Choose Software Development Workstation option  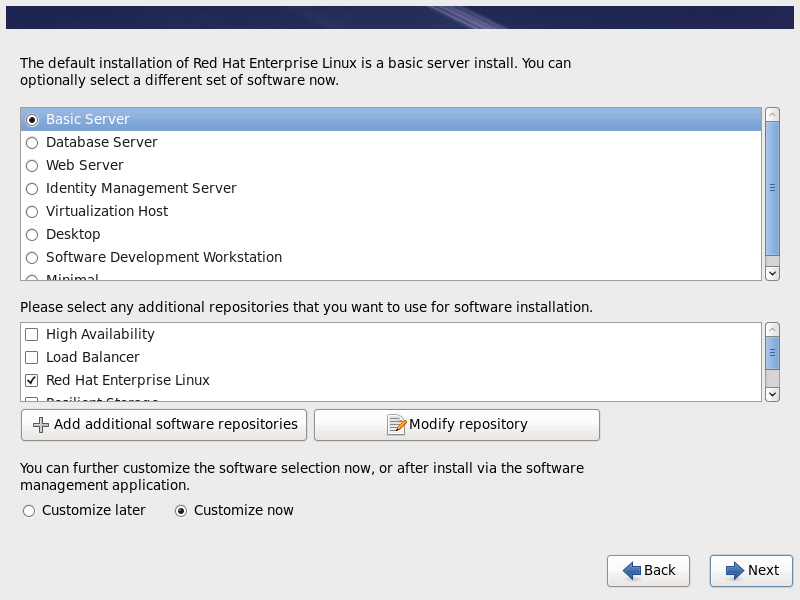pos(32,258)
